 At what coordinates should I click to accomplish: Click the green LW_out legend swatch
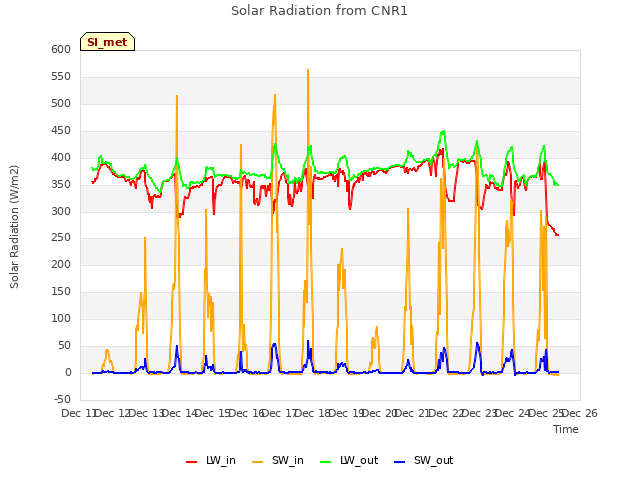[x=326, y=462]
